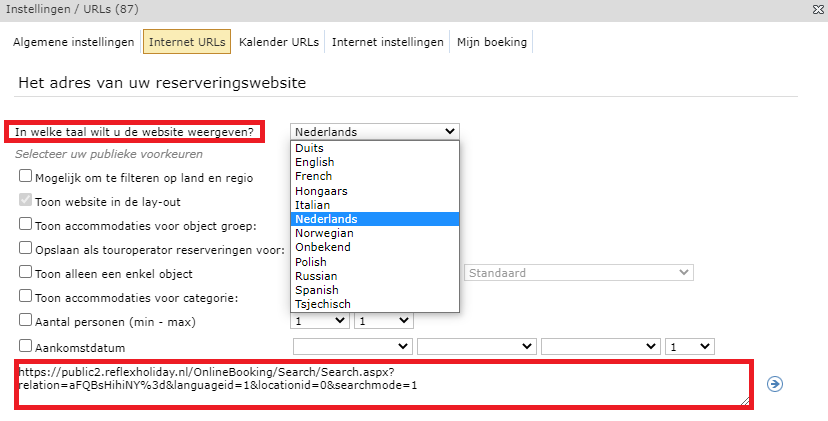This screenshot has height=421, width=828.
Task: Pick Onbekend in the language list
Action: pyautogui.click(x=375, y=247)
